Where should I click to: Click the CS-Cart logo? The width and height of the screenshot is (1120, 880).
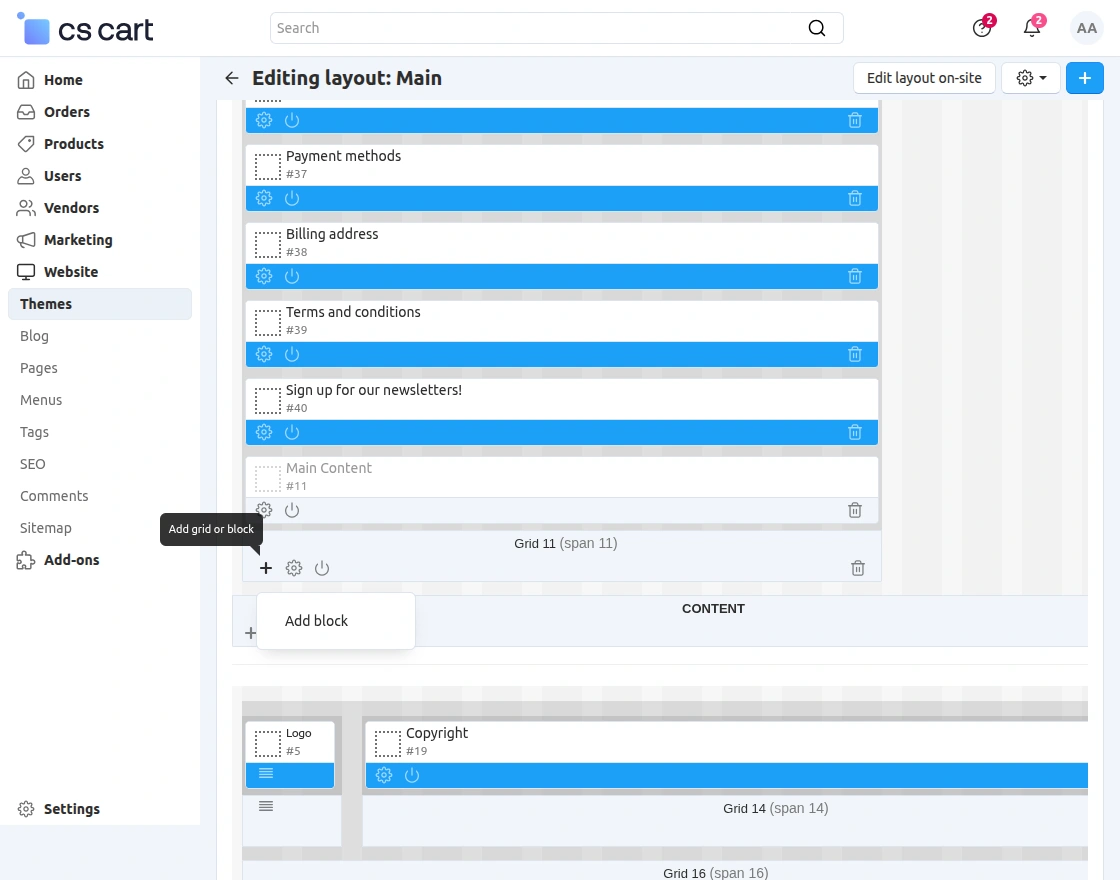pyautogui.click(x=85, y=29)
